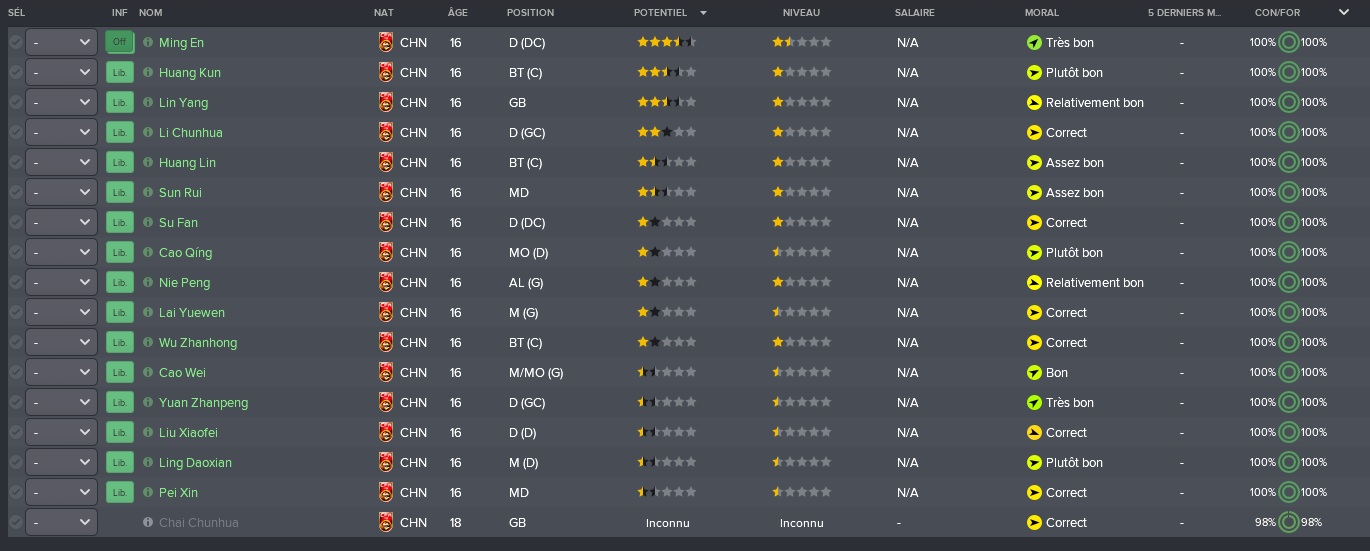Click the Lib badge beside Huang Kun
The height and width of the screenshot is (551, 1370).
120,72
